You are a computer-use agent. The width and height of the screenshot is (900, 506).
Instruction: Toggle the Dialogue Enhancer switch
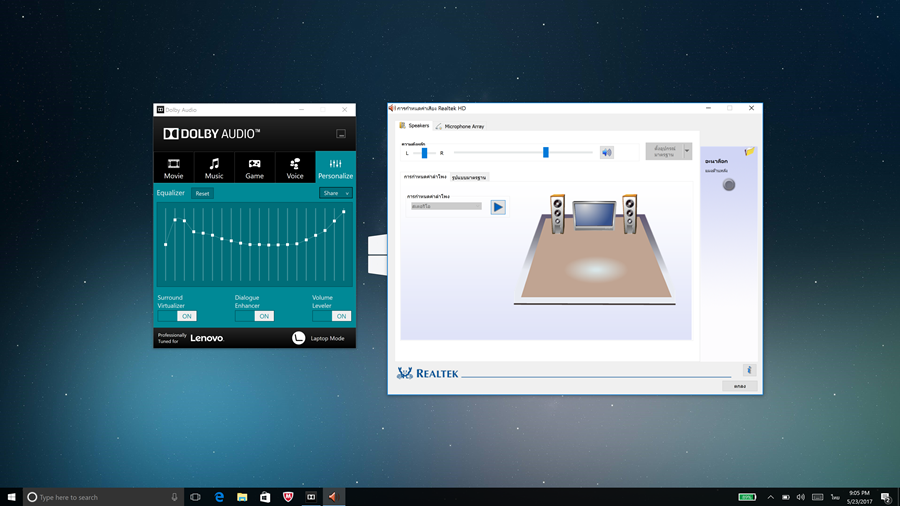pyautogui.click(x=254, y=316)
